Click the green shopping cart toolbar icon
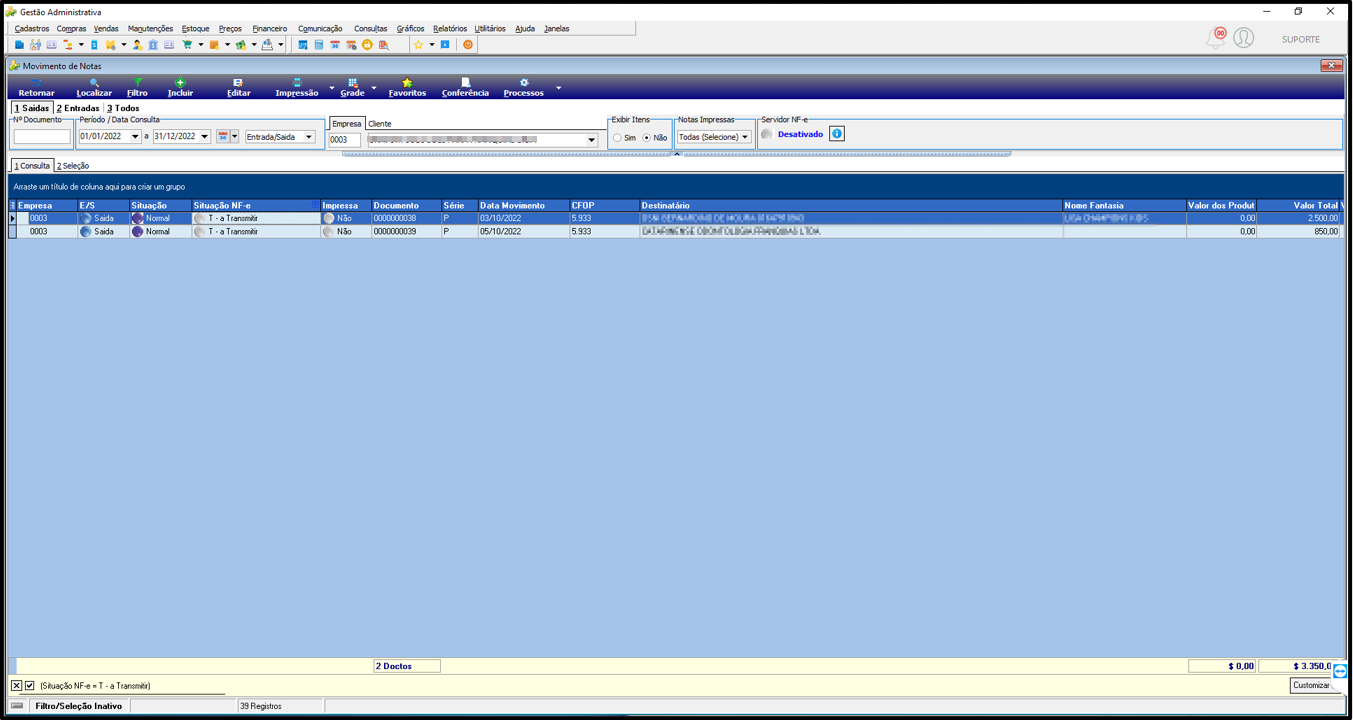1353x720 pixels. [x=187, y=45]
